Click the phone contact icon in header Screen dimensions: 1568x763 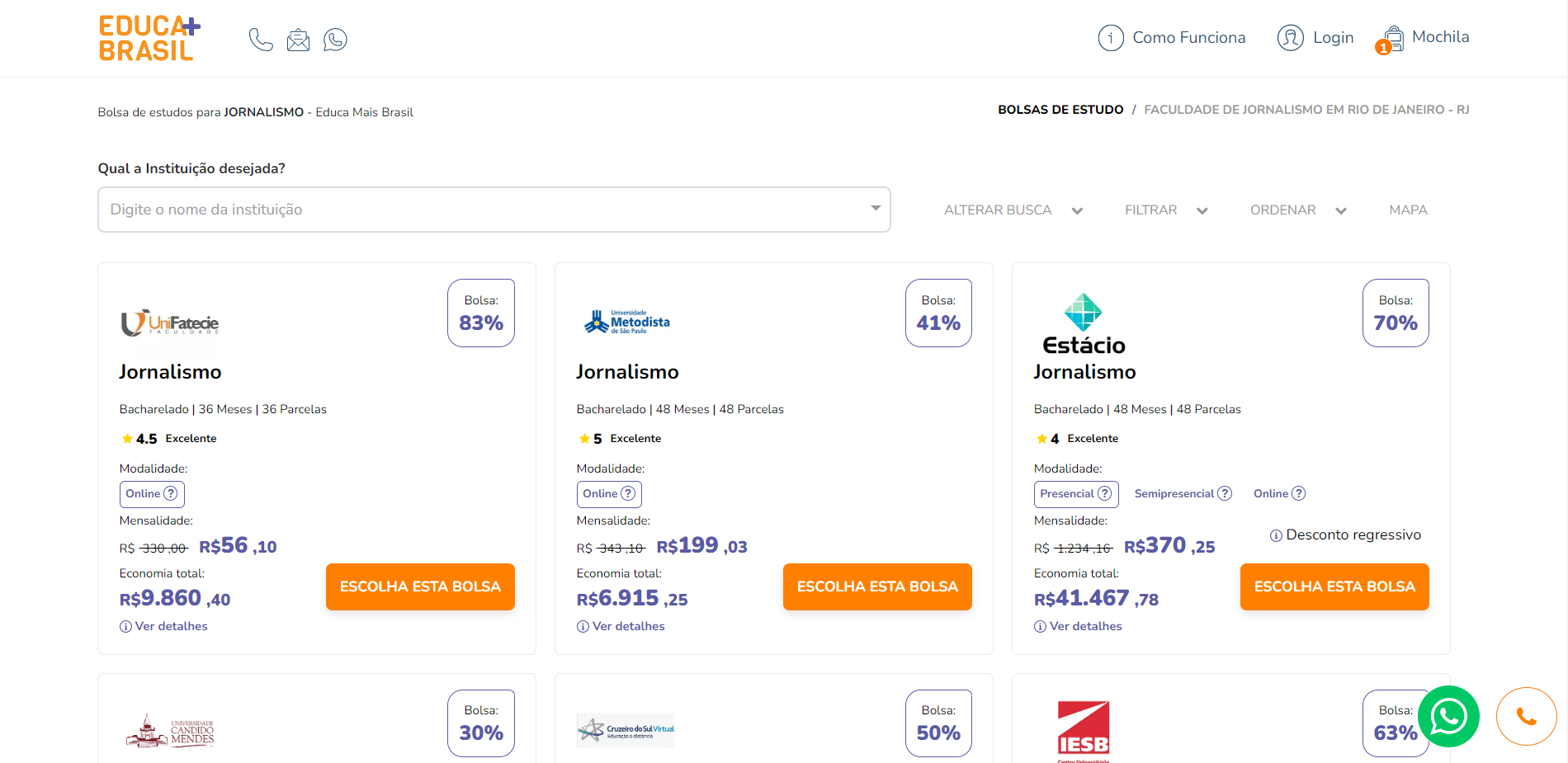pos(261,40)
